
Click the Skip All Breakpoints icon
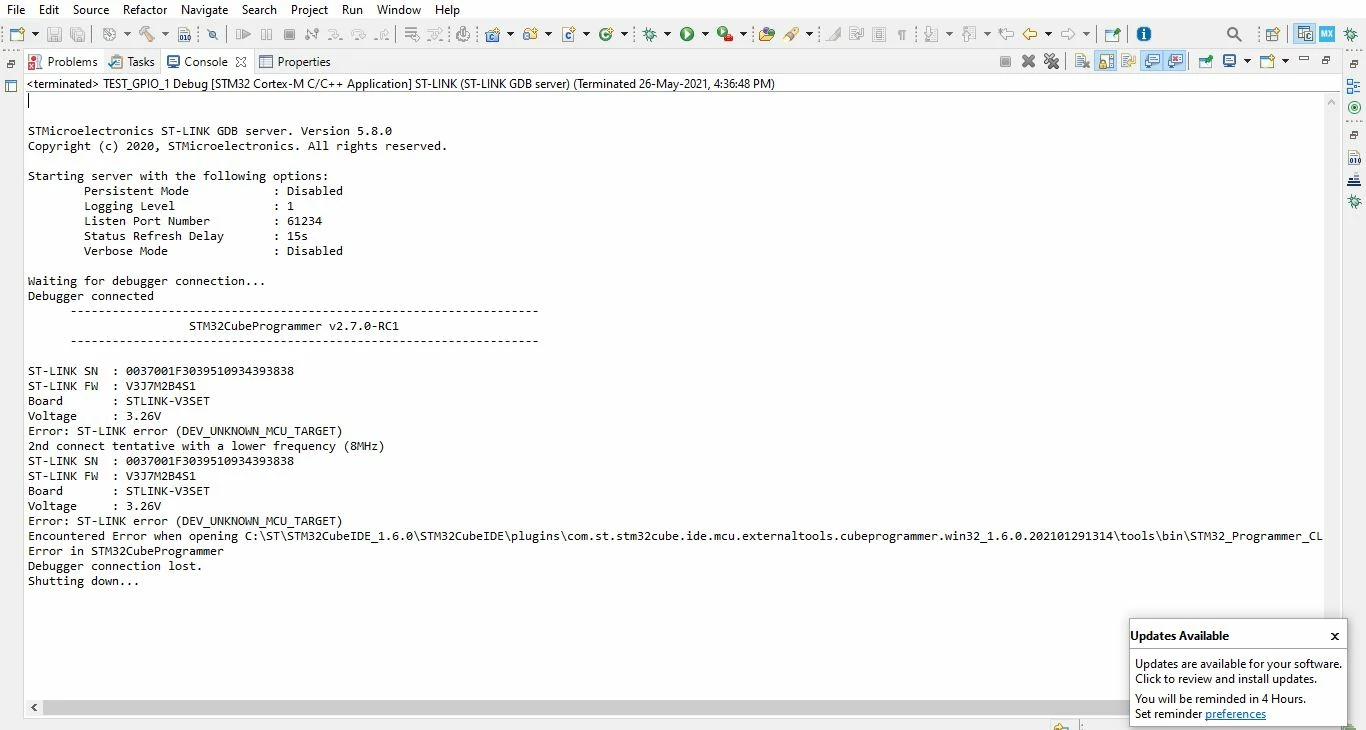pyautogui.click(x=212, y=34)
